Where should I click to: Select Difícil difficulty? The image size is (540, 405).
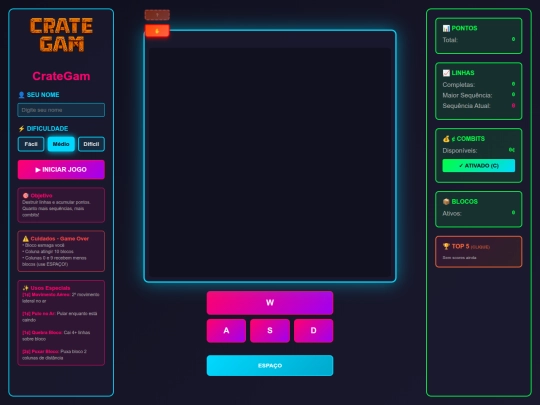(91, 144)
